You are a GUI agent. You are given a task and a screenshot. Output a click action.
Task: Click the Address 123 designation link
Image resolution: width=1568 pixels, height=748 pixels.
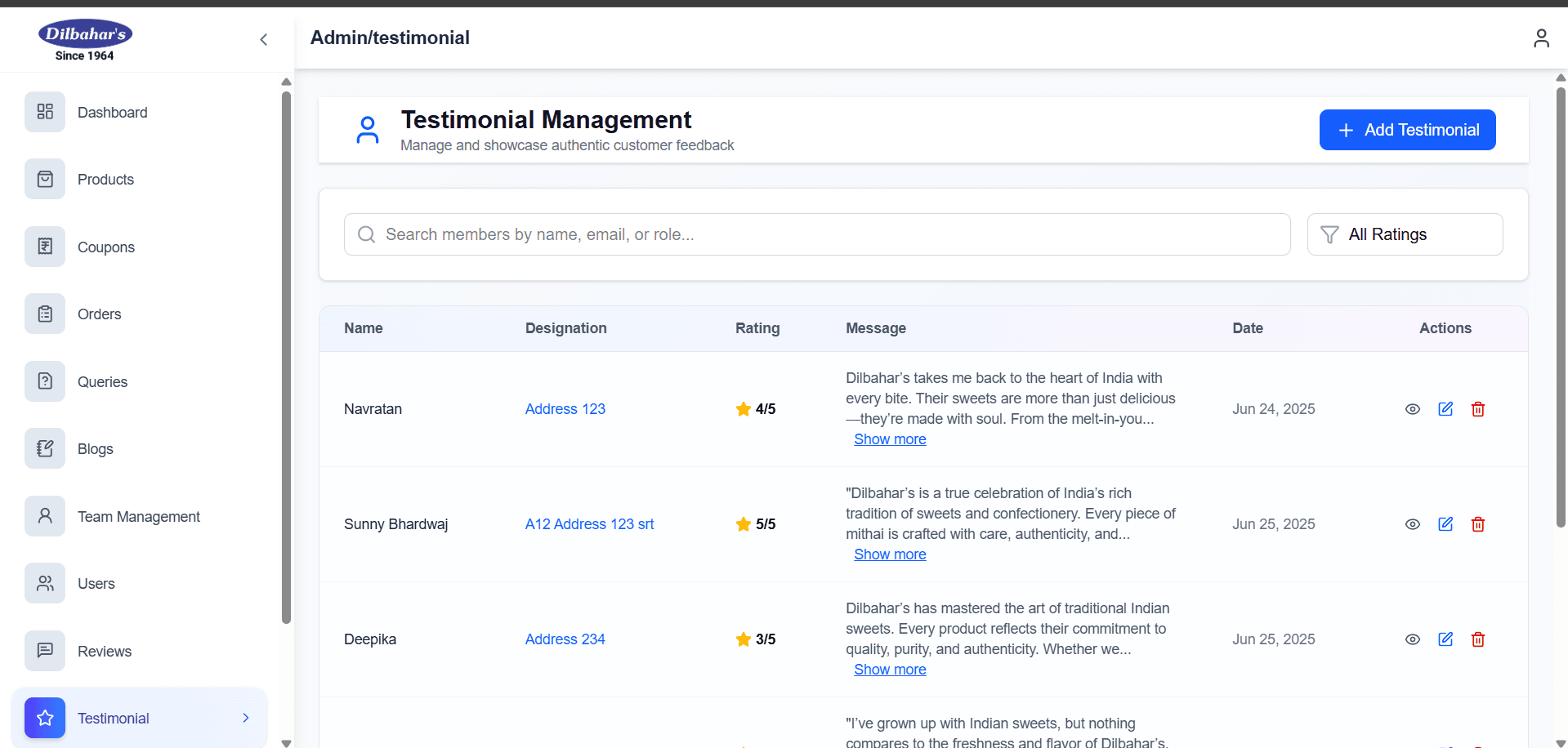565,409
